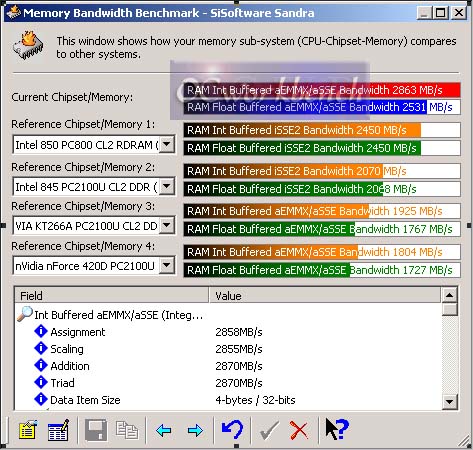This screenshot has height=450, width=473.
Task: Click the RAM Float Buffered 1727 MB/s bar
Action: pos(322,270)
